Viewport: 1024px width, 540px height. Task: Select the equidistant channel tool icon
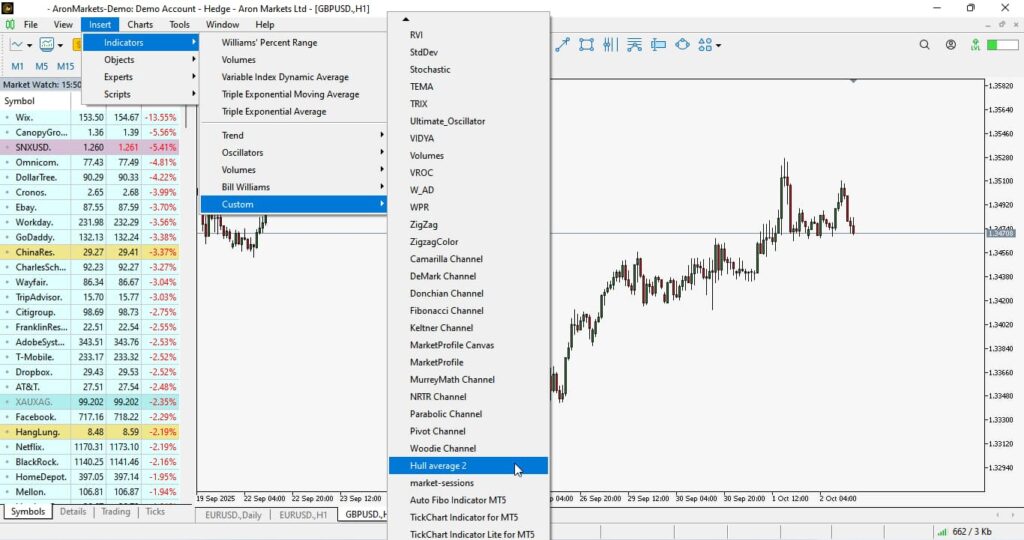coord(586,45)
